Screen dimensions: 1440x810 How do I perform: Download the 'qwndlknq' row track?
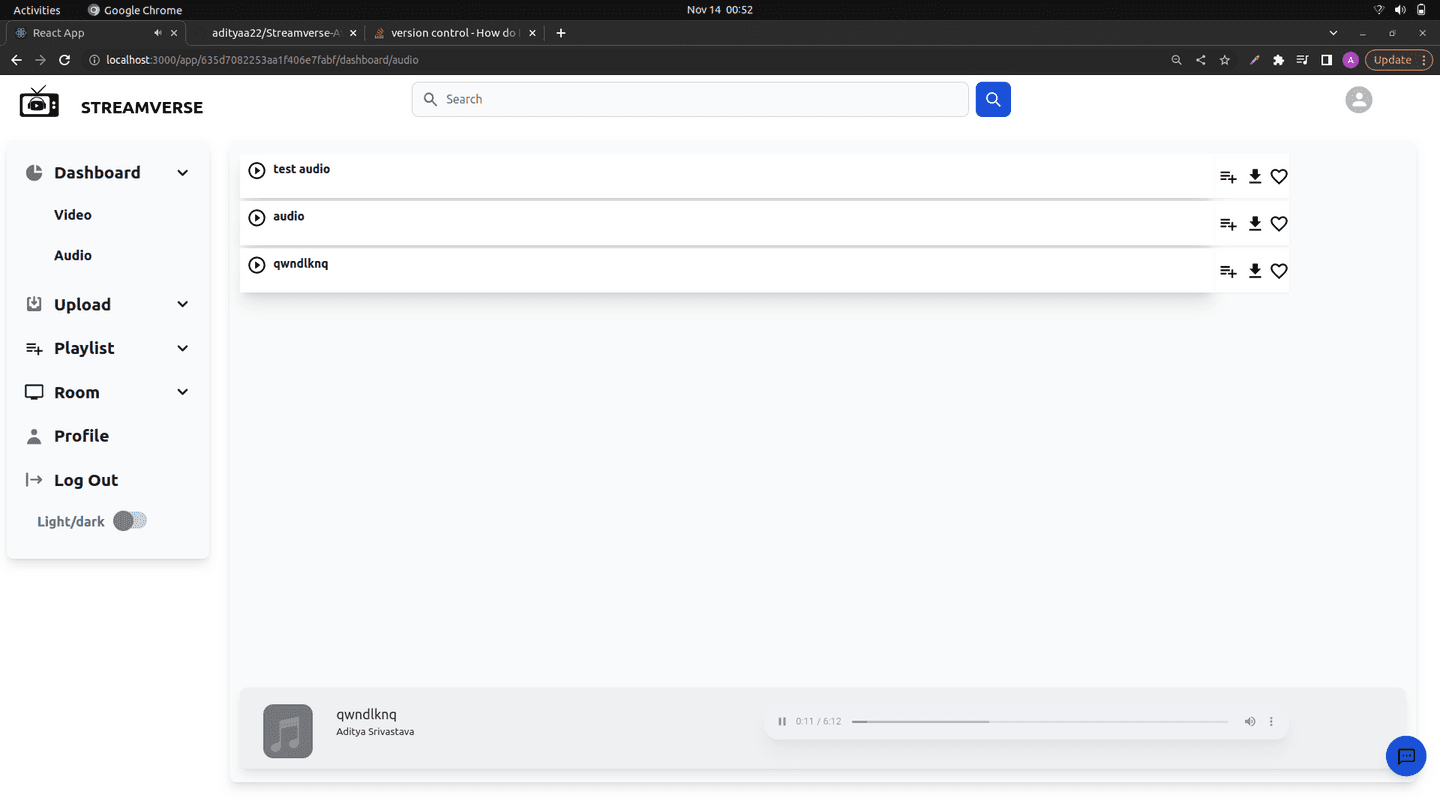1255,271
